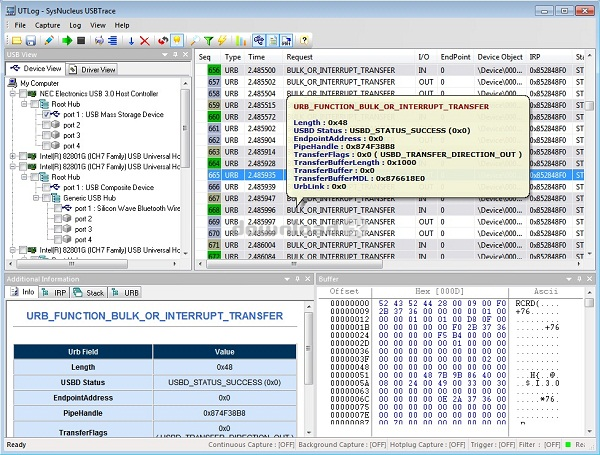600x455 pixels.
Task: Click the pencil edit icon in toolbar
Action: 49,41
